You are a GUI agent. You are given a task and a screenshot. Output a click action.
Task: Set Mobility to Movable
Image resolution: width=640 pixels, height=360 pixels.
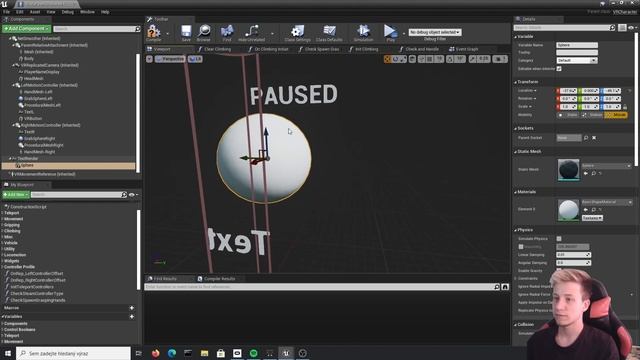point(616,115)
